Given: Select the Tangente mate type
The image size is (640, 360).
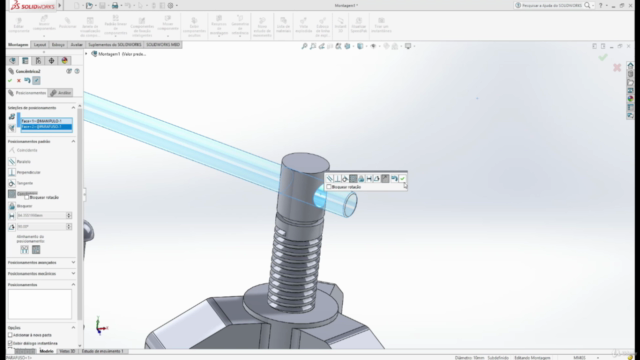Looking at the screenshot, I should [20, 183].
